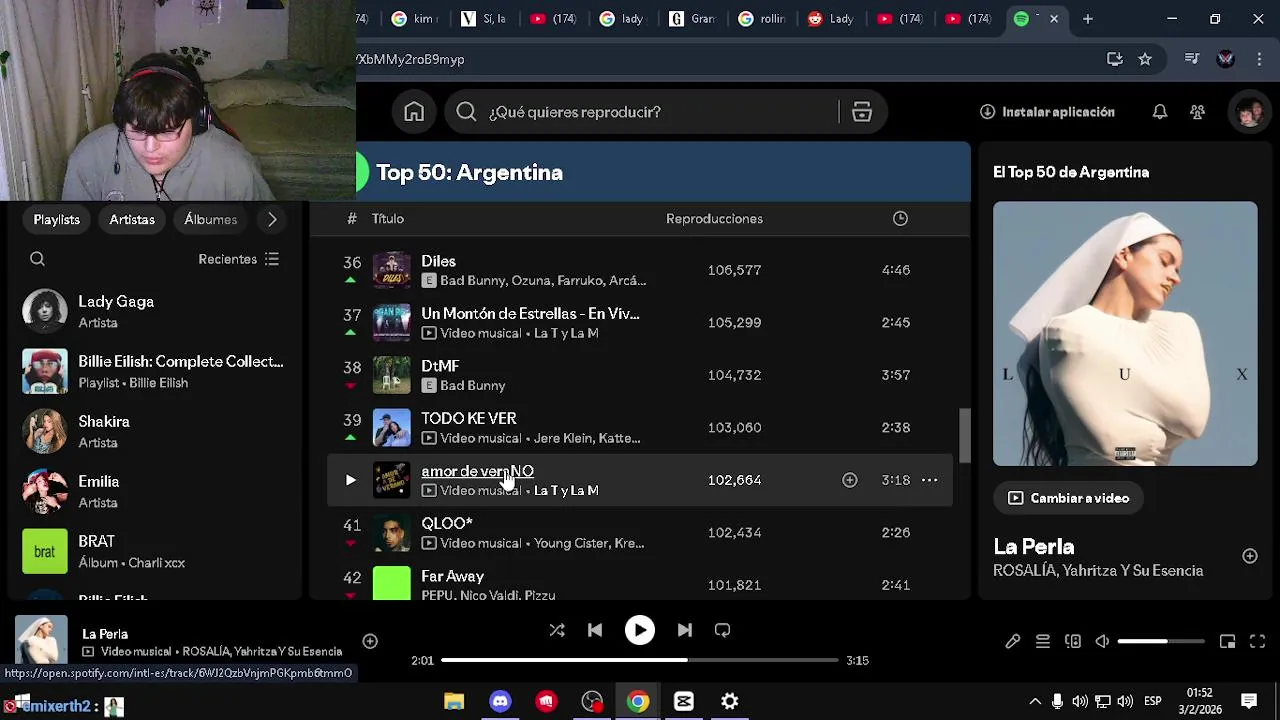The image size is (1280, 720).
Task: Open Emilia artist in library
Action: tap(155, 491)
